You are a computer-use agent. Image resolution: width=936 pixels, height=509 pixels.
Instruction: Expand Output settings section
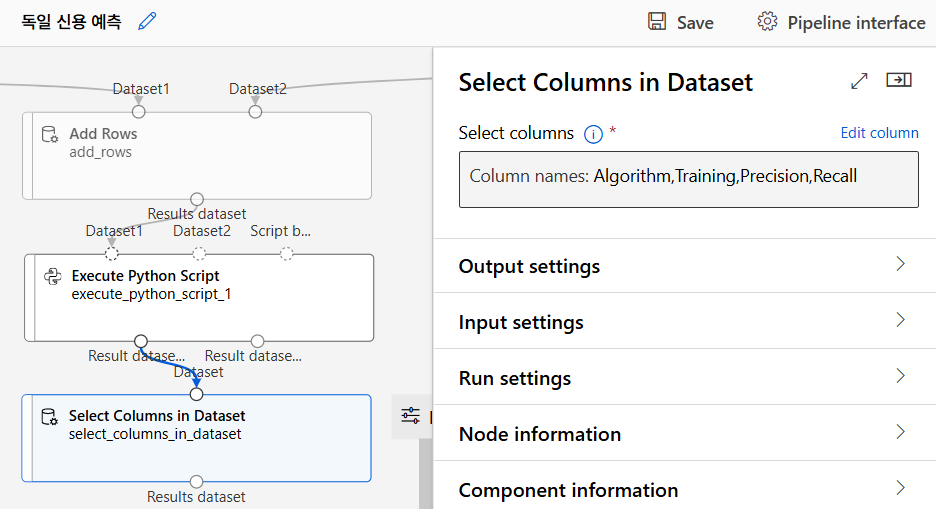pos(900,265)
